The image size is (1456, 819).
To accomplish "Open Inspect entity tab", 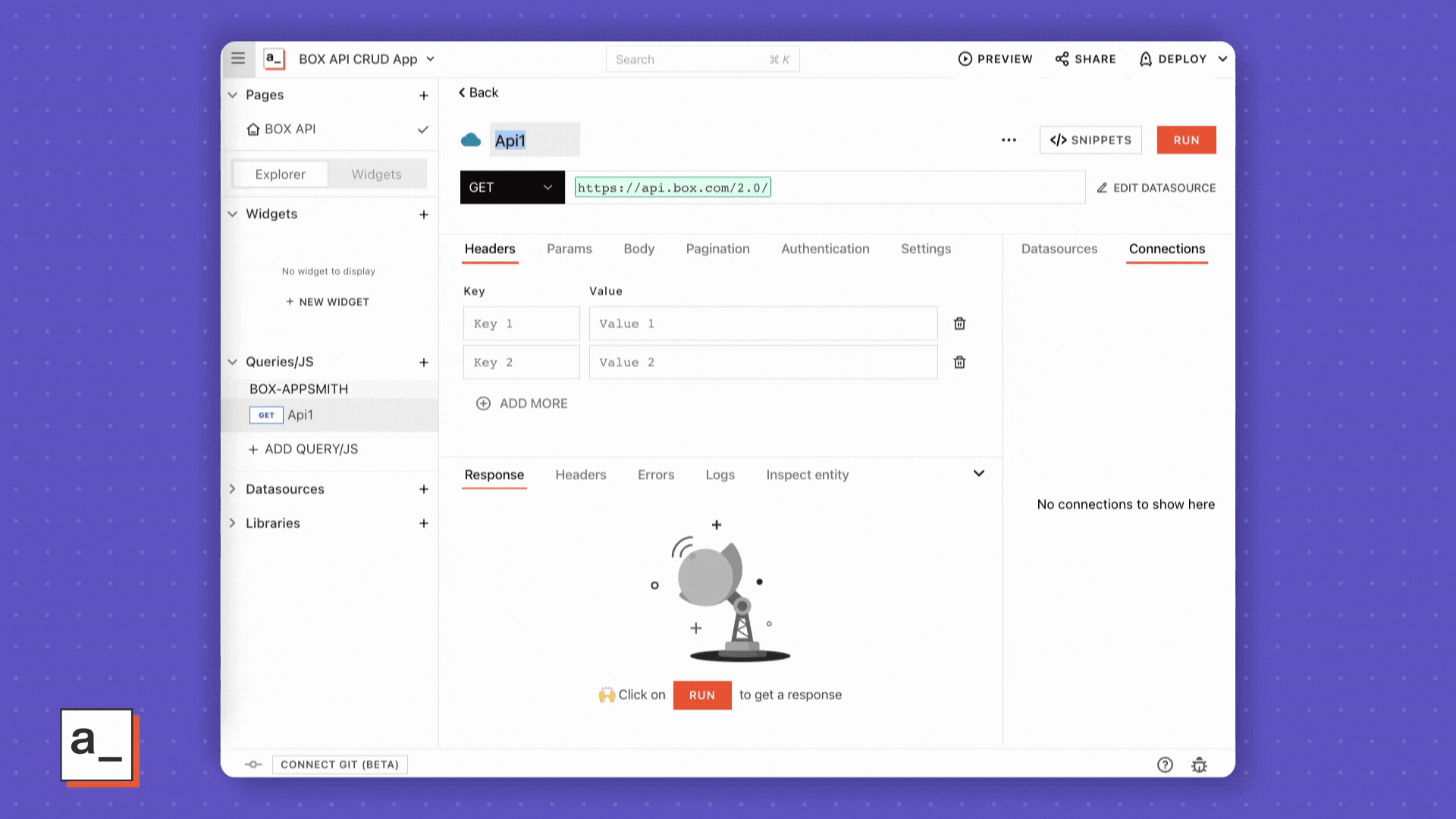I will tap(807, 475).
